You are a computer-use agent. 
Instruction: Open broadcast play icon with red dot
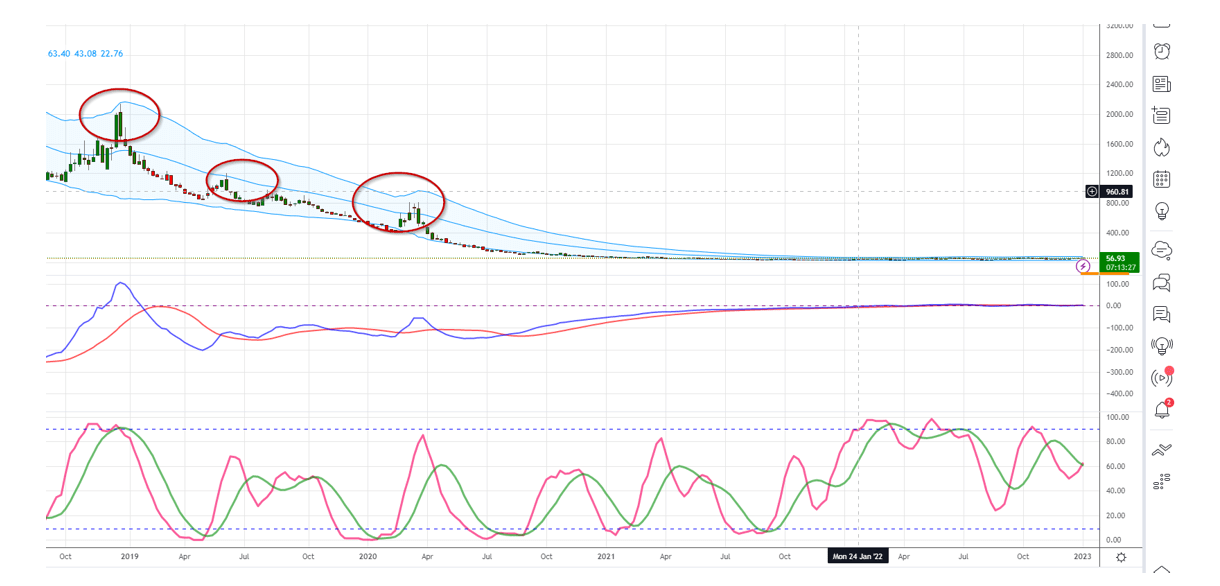tap(1161, 378)
